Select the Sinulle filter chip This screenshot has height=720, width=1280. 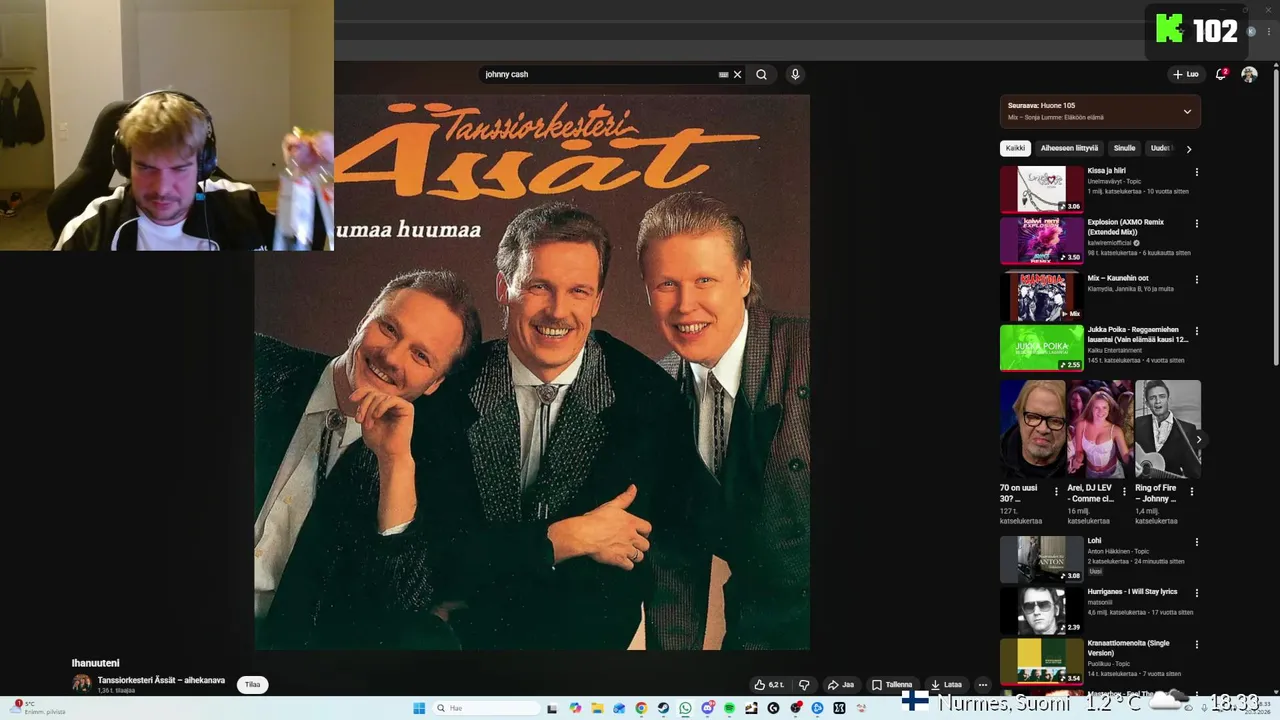click(1125, 148)
